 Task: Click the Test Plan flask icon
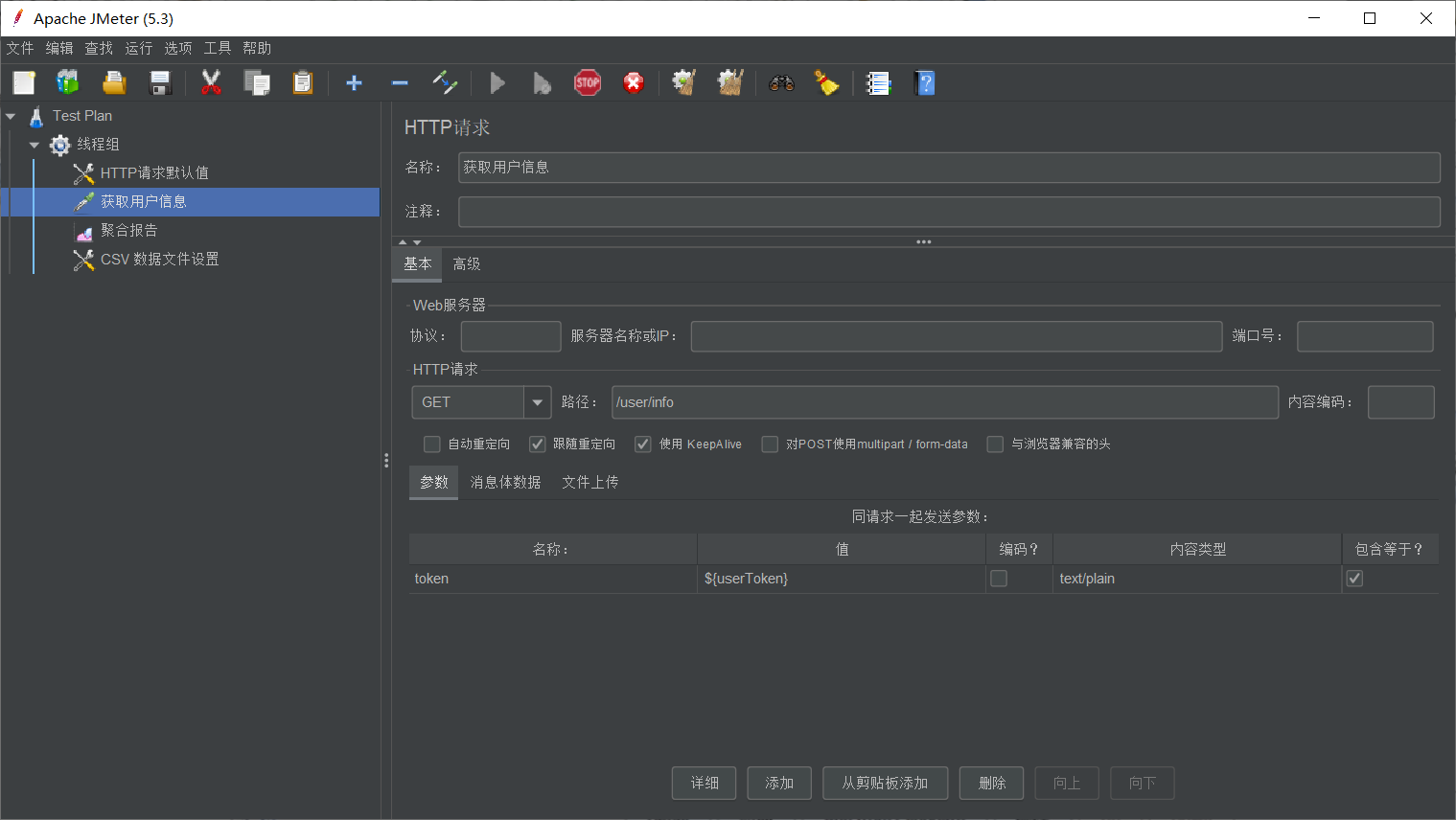pyautogui.click(x=36, y=116)
